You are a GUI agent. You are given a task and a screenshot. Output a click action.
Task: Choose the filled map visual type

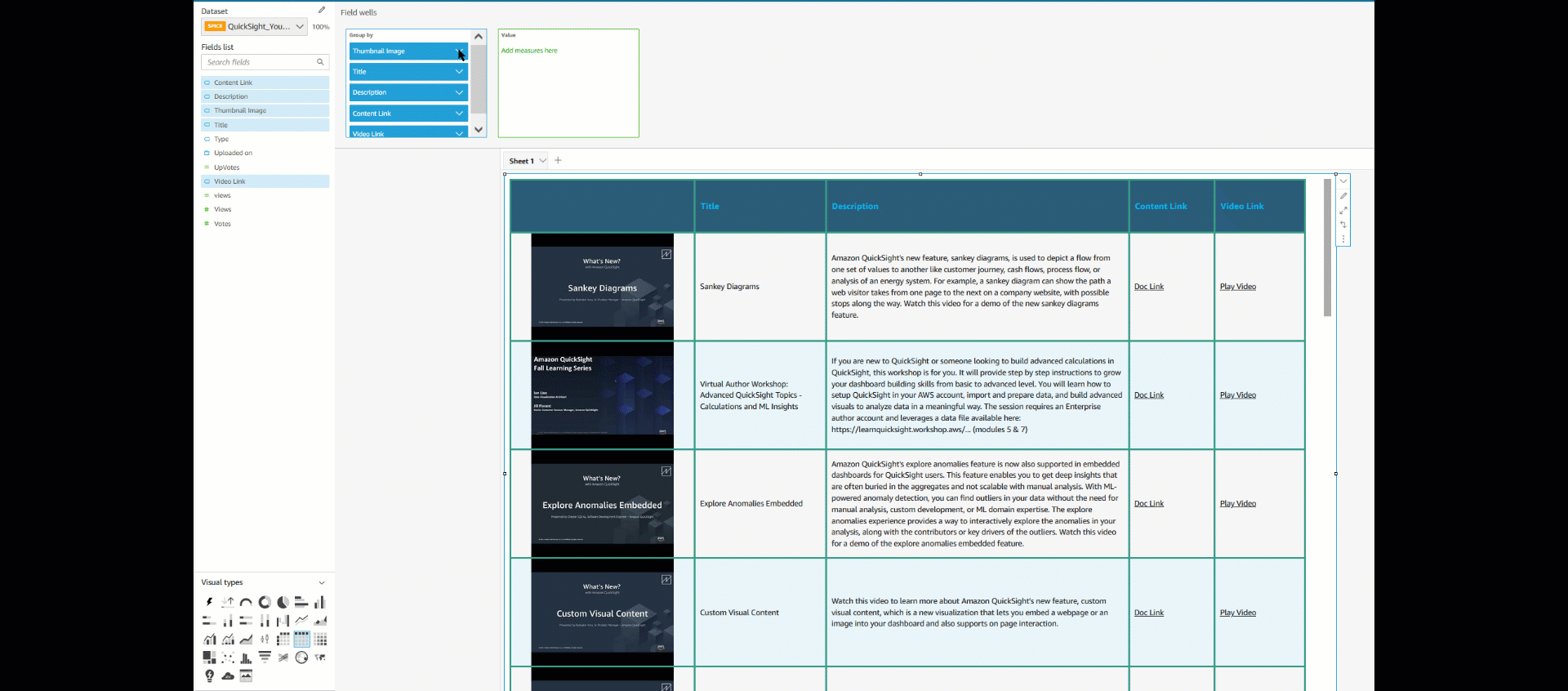click(319, 658)
